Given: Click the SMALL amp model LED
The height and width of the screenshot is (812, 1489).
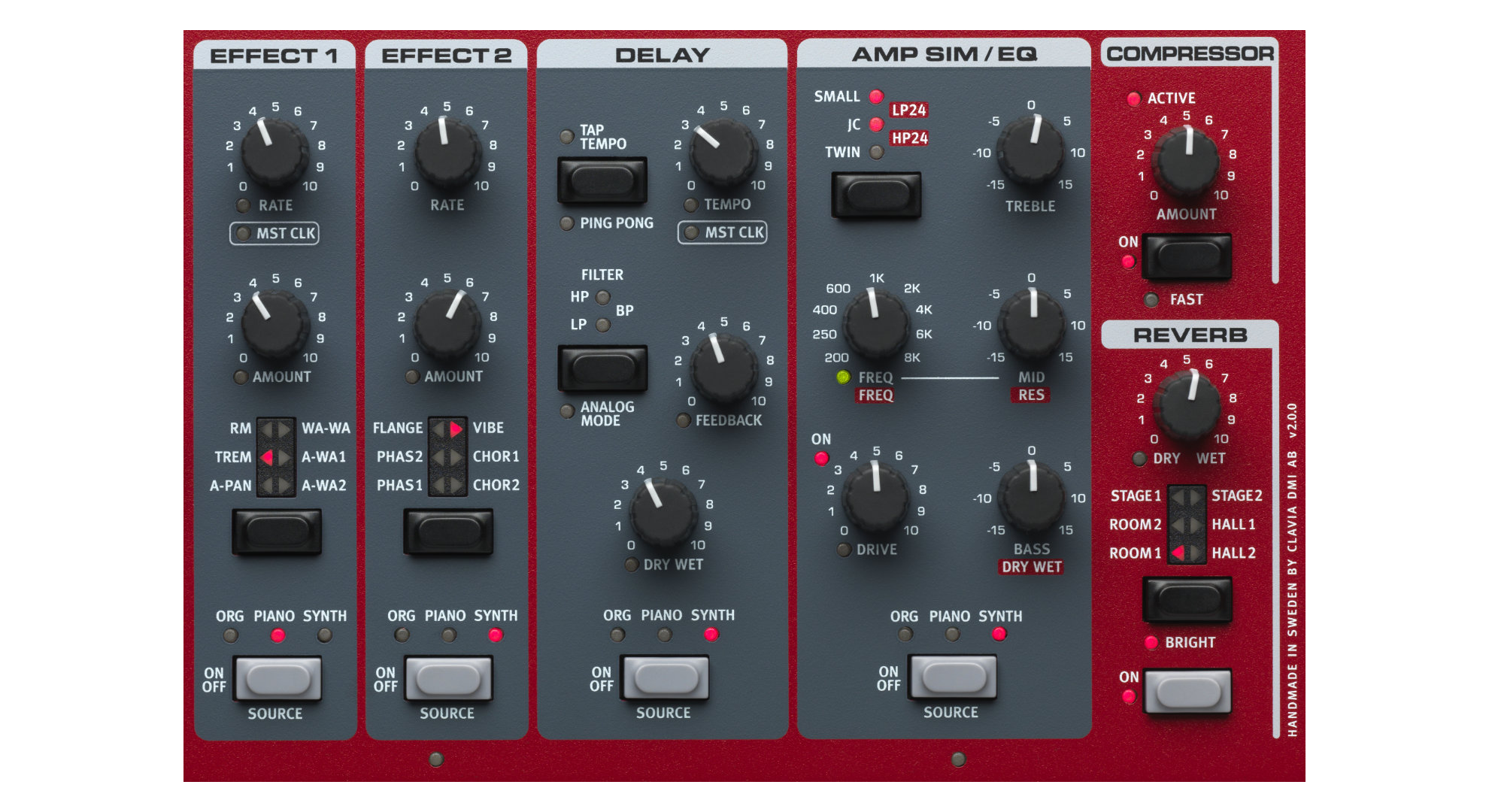Looking at the screenshot, I should point(876,96).
